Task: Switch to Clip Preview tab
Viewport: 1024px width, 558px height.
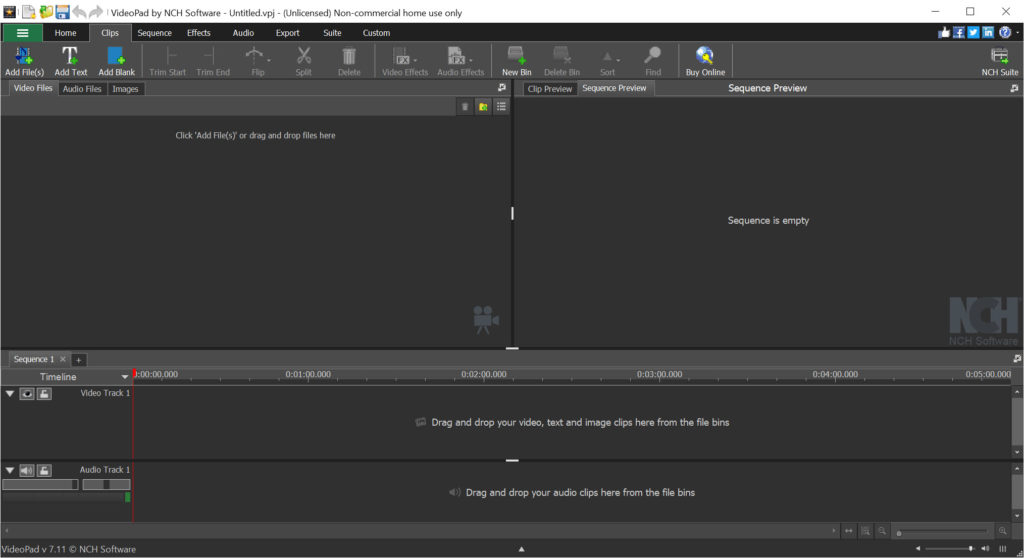Action: (x=549, y=89)
